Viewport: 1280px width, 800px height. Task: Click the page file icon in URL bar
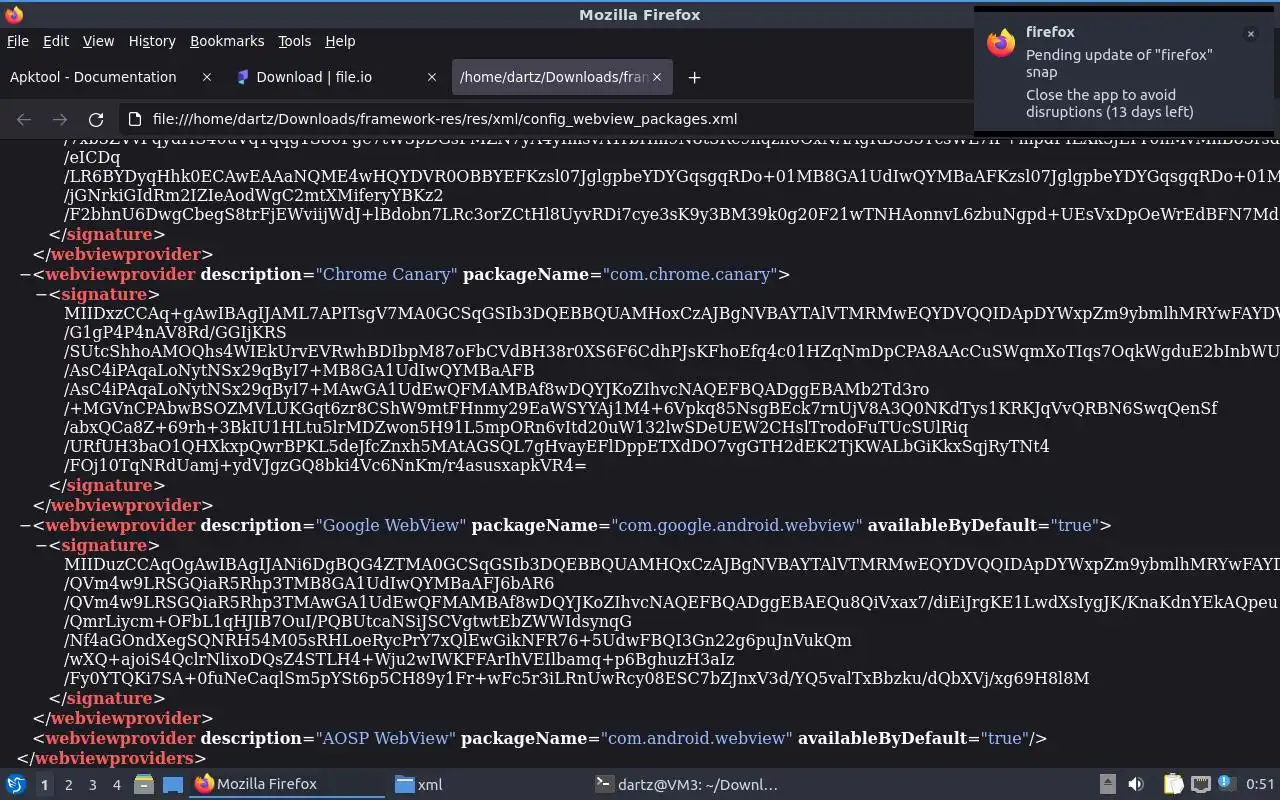pos(135,119)
